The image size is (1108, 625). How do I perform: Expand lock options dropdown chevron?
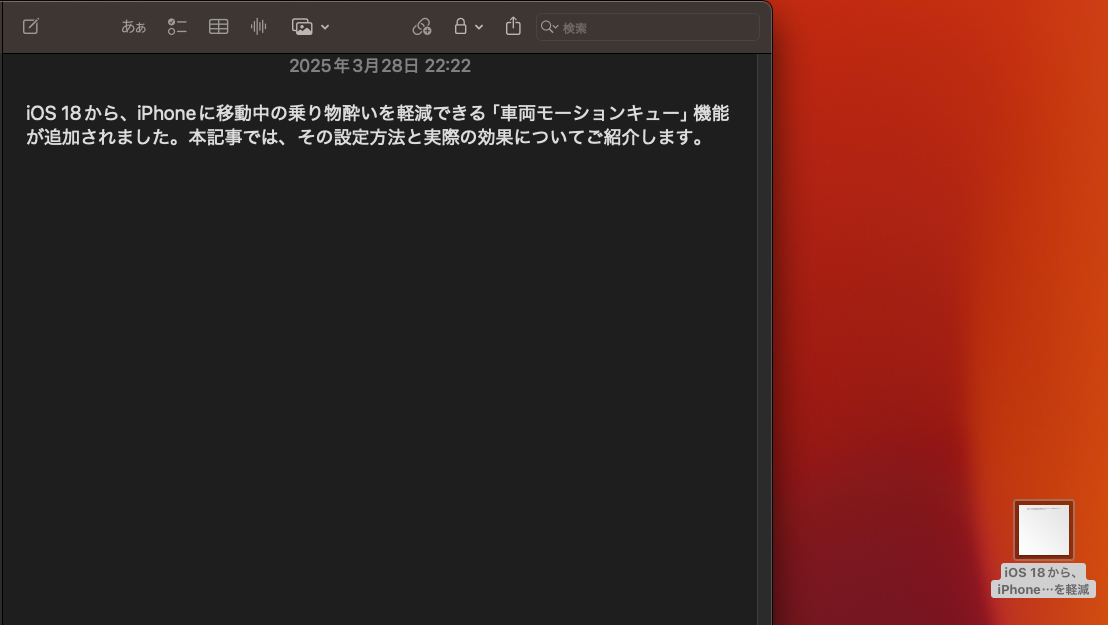tap(479, 28)
